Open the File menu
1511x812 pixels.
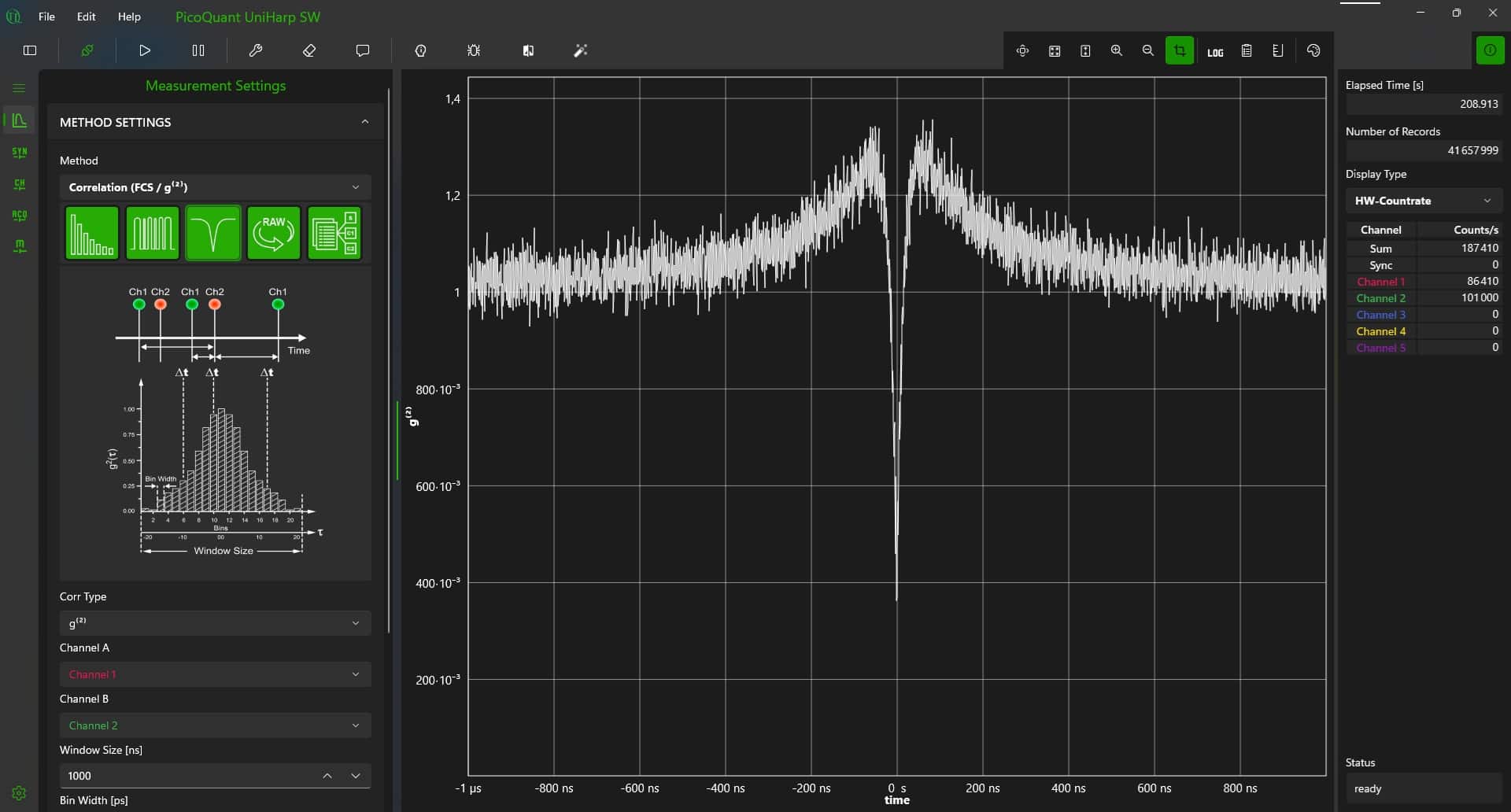pos(46,17)
